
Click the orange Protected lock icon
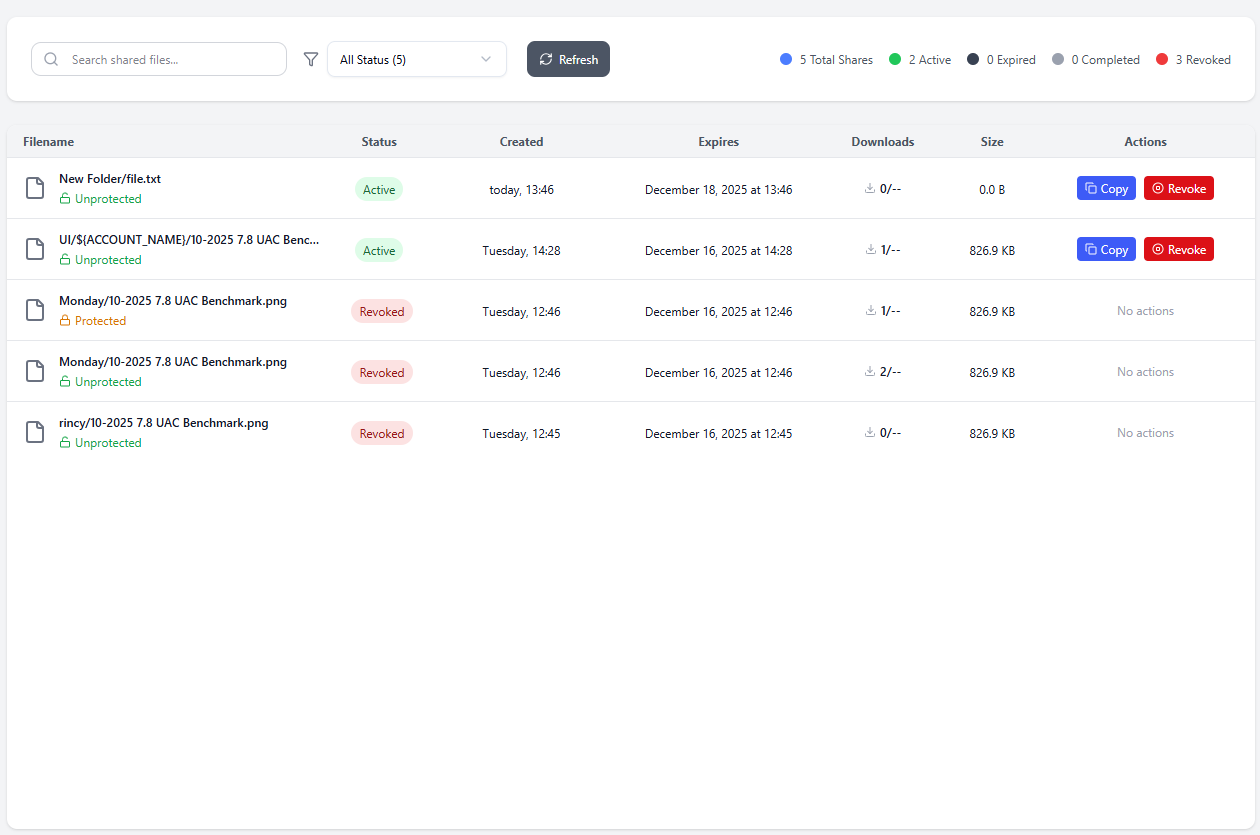pyautogui.click(x=65, y=321)
